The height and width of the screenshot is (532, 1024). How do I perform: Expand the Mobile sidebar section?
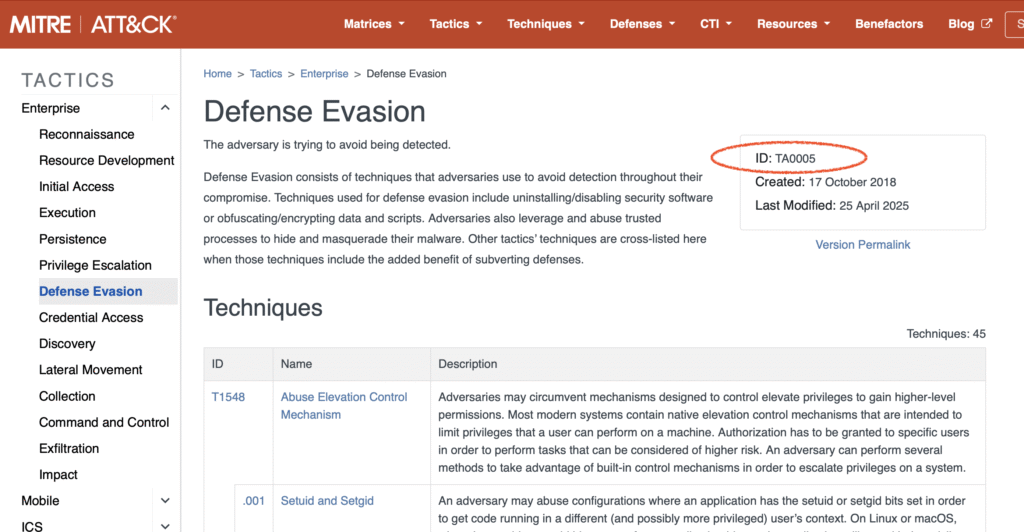pos(165,500)
